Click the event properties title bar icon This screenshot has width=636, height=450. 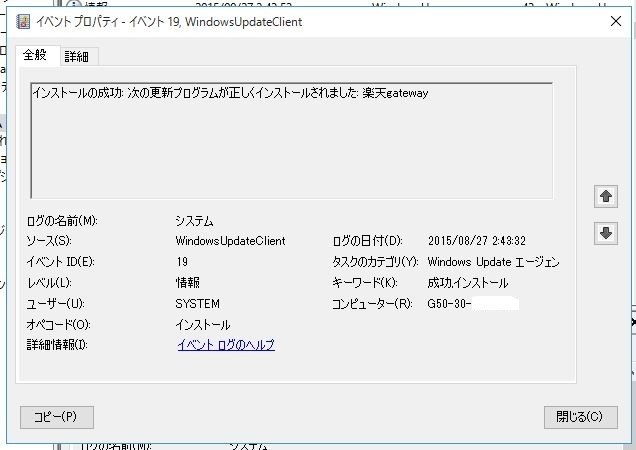coord(23,22)
